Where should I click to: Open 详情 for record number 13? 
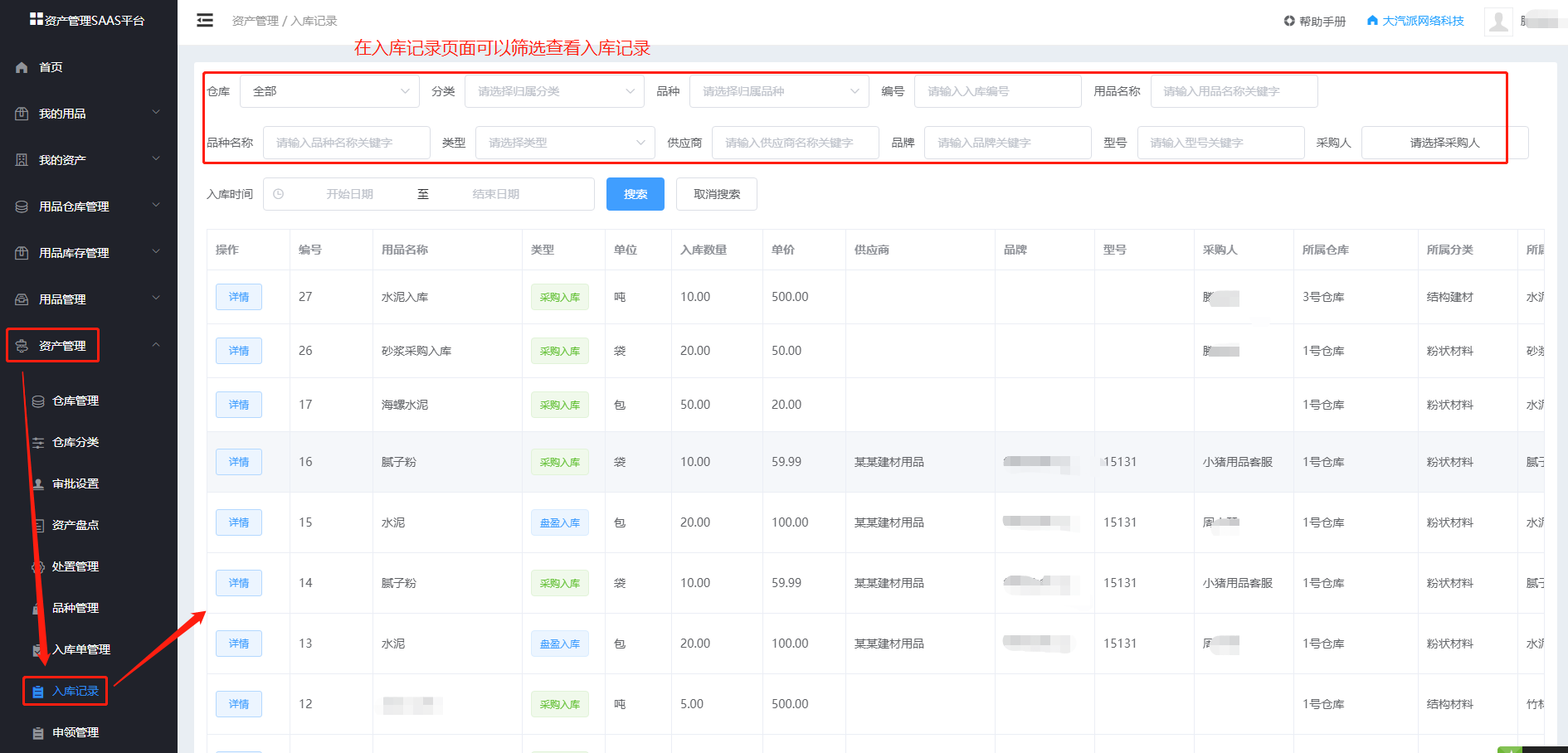pyautogui.click(x=239, y=644)
